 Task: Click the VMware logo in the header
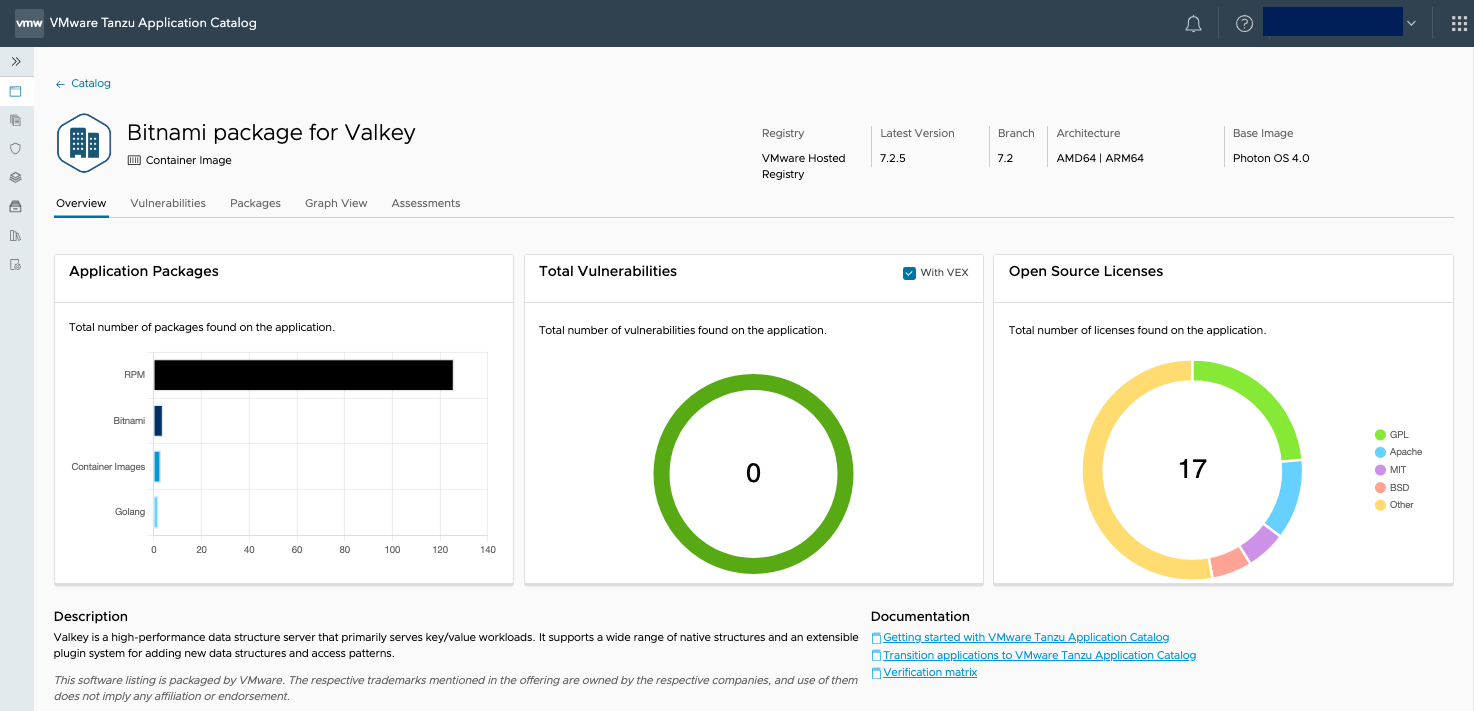28,22
